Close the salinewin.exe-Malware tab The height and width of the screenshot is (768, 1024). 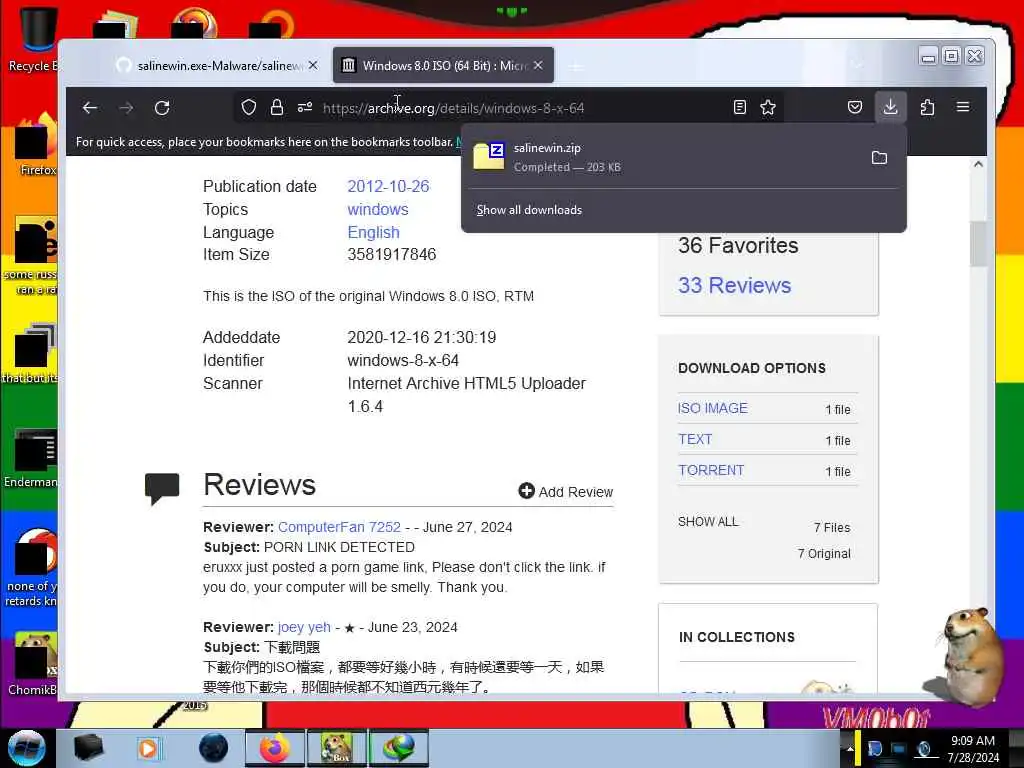pos(313,65)
